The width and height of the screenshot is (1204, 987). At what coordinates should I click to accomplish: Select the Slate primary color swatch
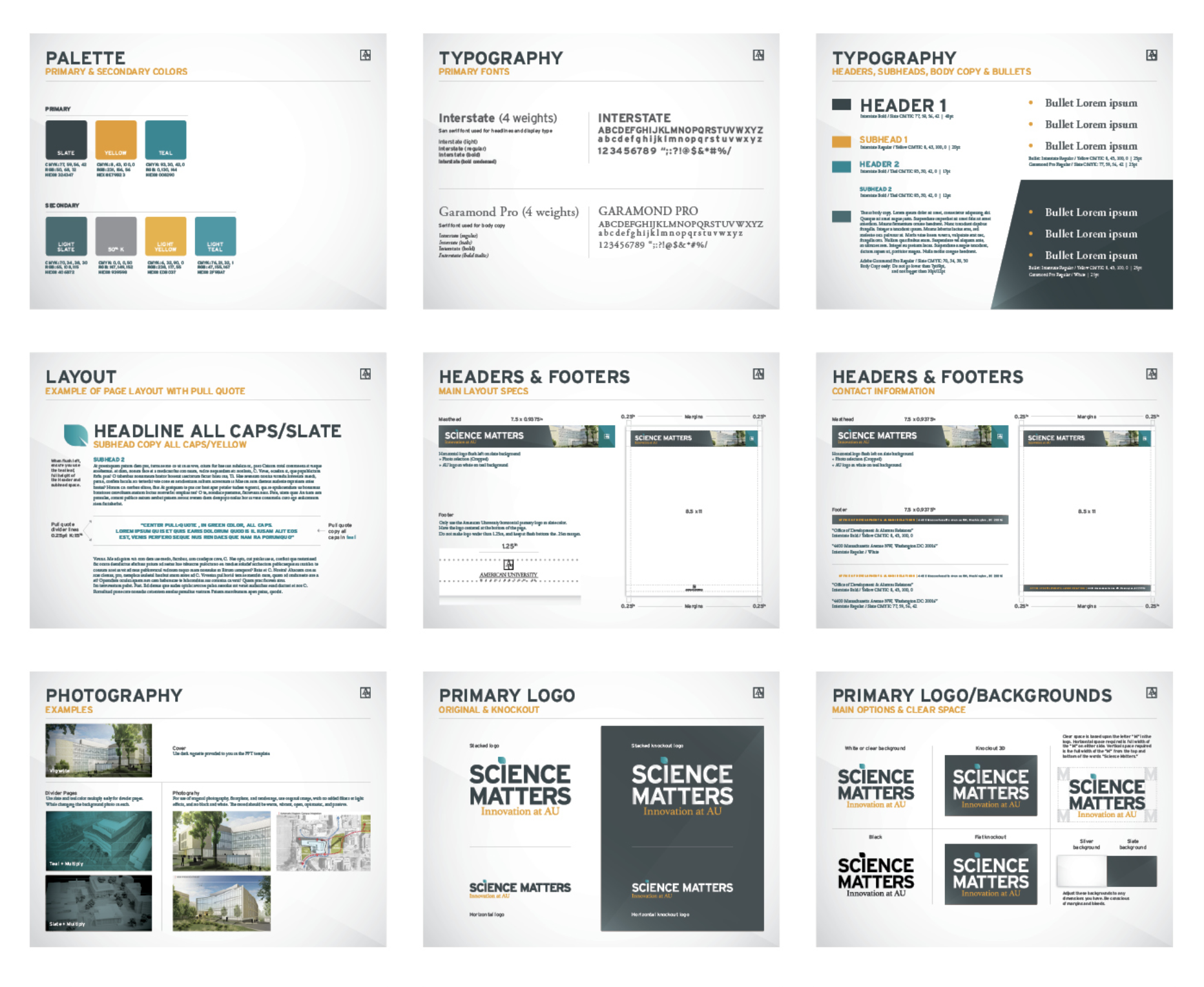coord(66,140)
